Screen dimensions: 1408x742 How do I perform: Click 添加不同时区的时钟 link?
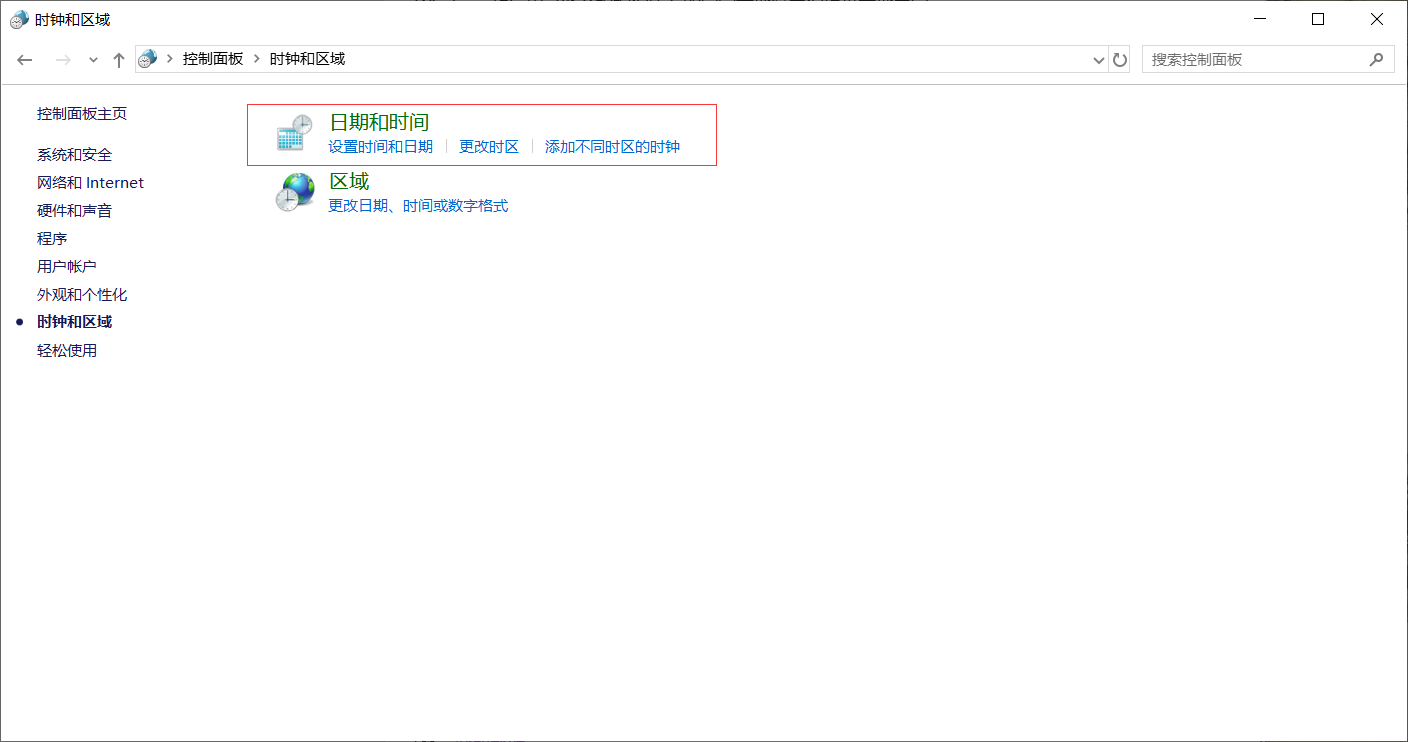(612, 147)
